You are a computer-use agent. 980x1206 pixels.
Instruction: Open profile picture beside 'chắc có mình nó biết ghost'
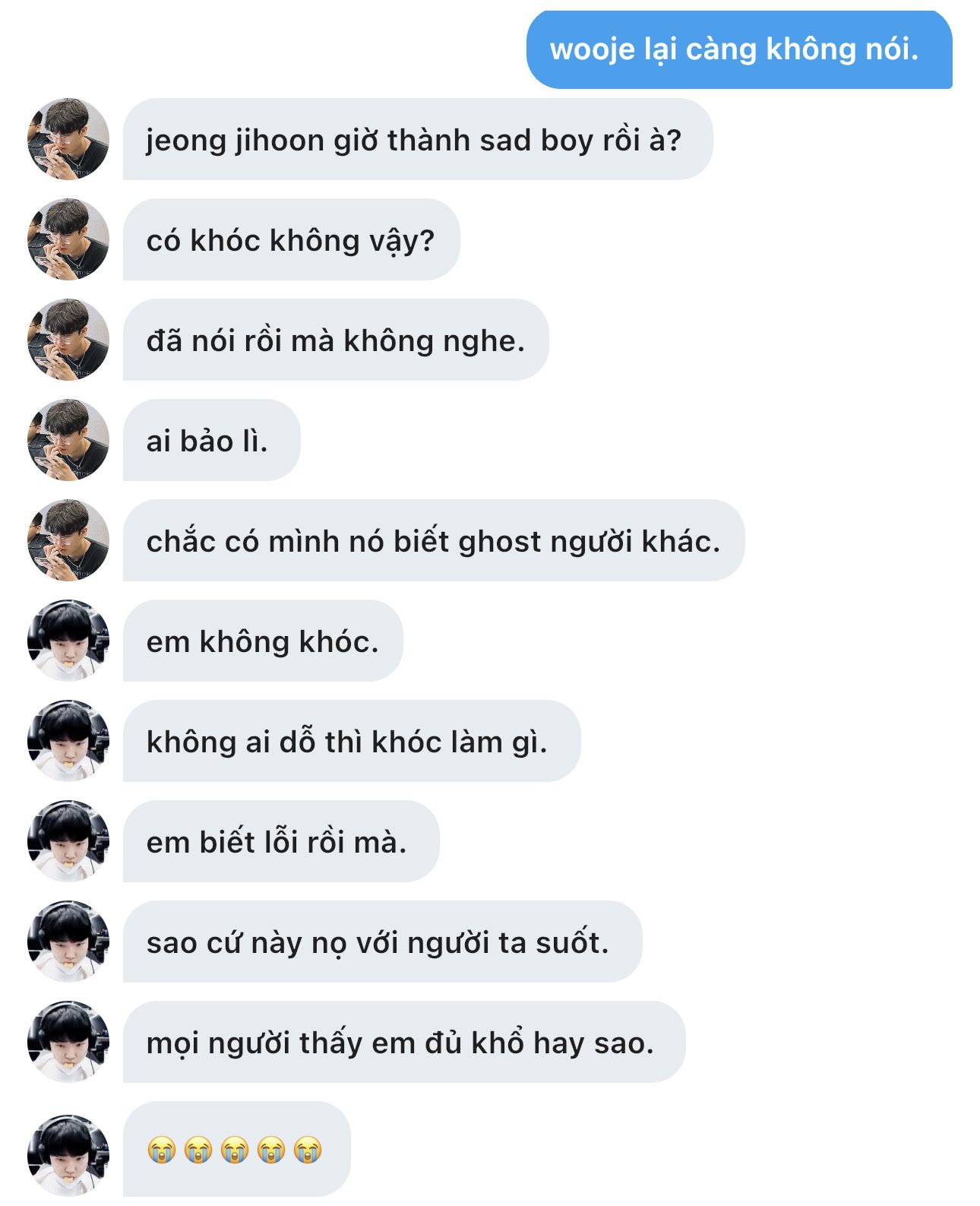(x=68, y=540)
